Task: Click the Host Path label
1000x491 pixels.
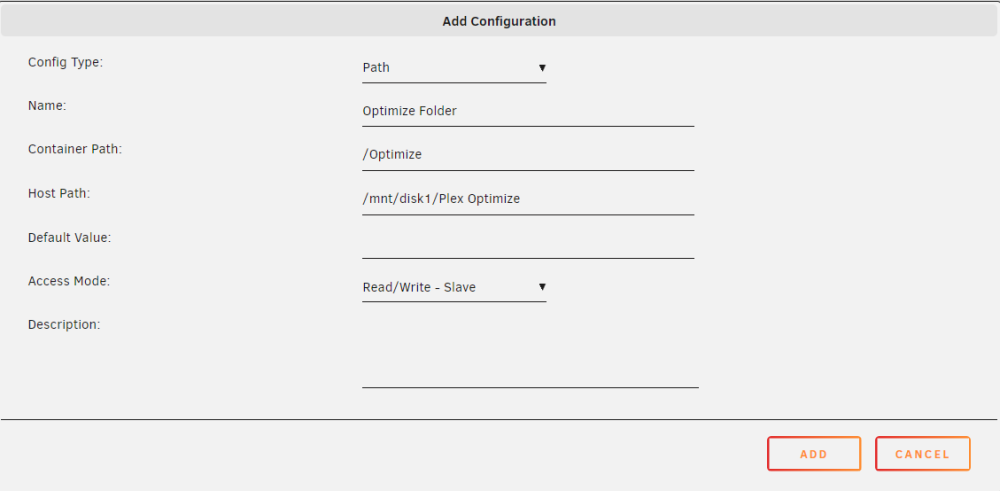Action: coord(59,193)
